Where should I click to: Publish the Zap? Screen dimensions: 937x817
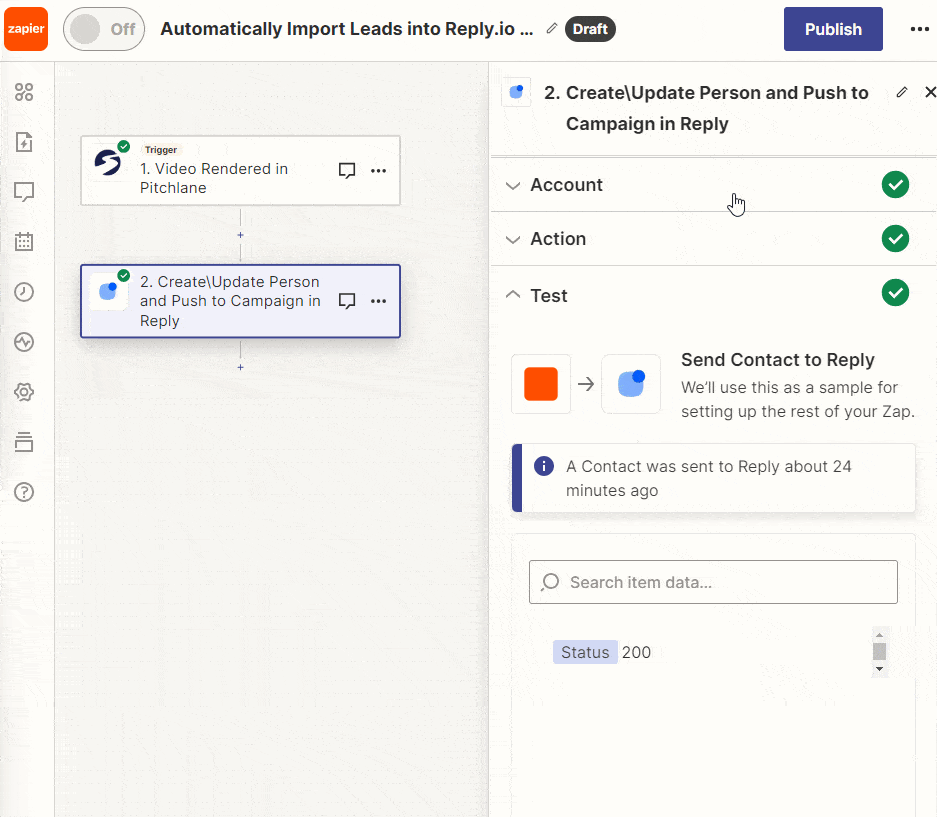pos(833,29)
